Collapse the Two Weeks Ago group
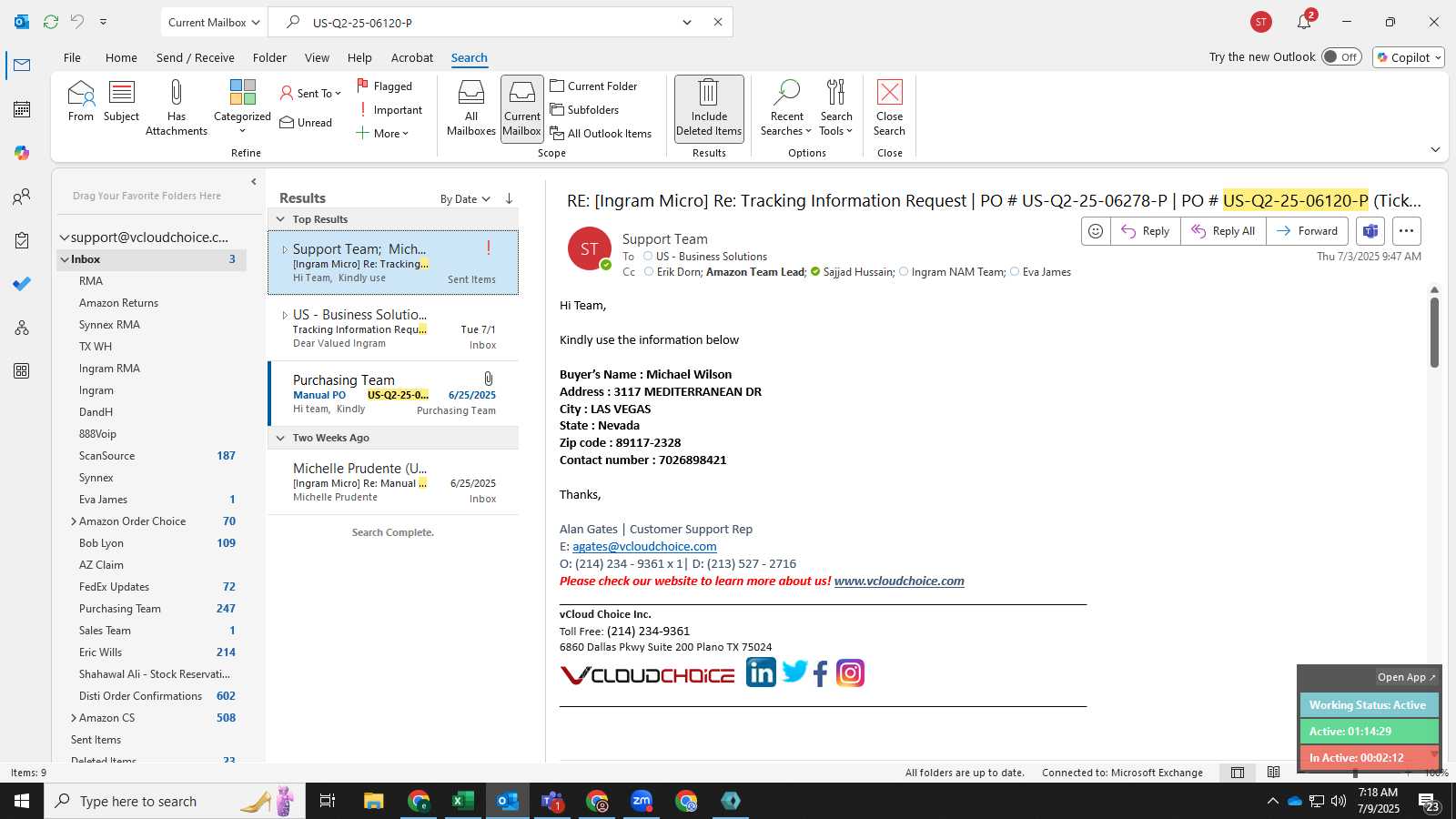This screenshot has height=819, width=1456. [280, 438]
